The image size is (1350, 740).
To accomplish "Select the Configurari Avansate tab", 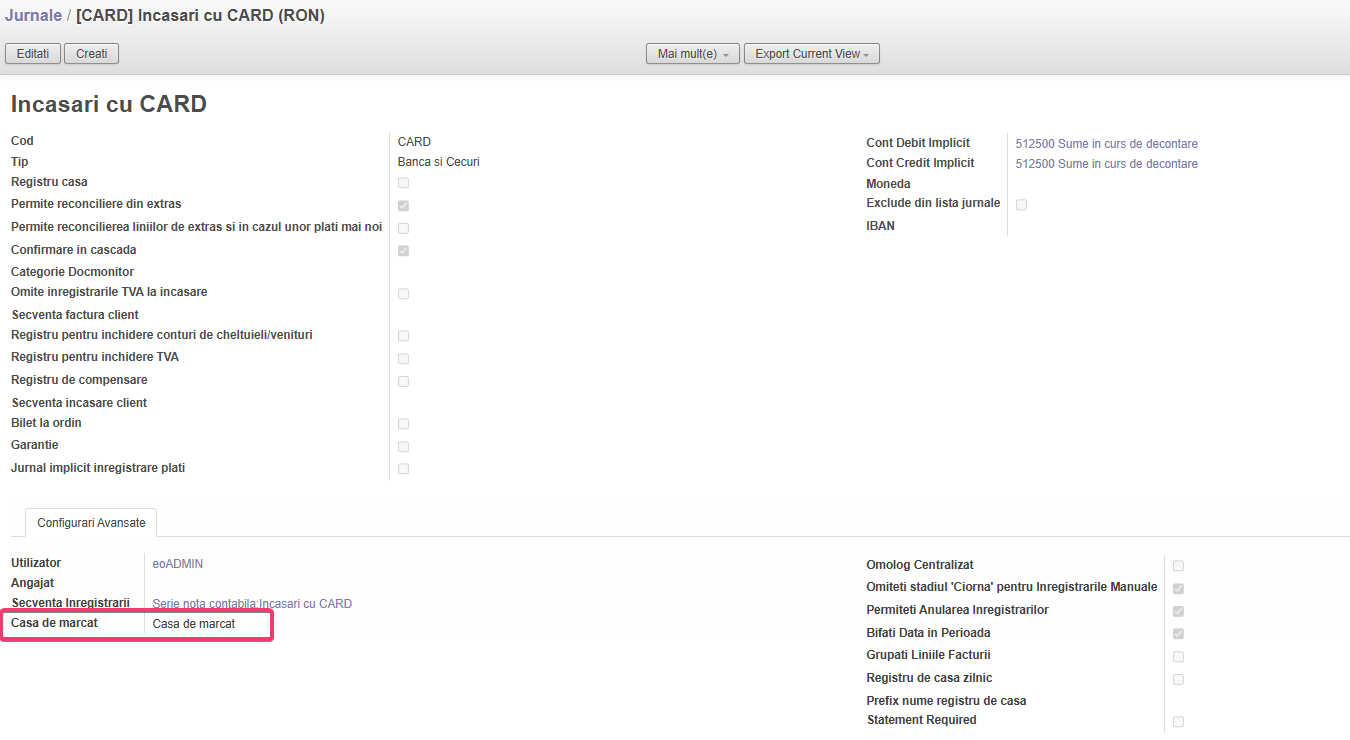I will pyautogui.click(x=91, y=523).
